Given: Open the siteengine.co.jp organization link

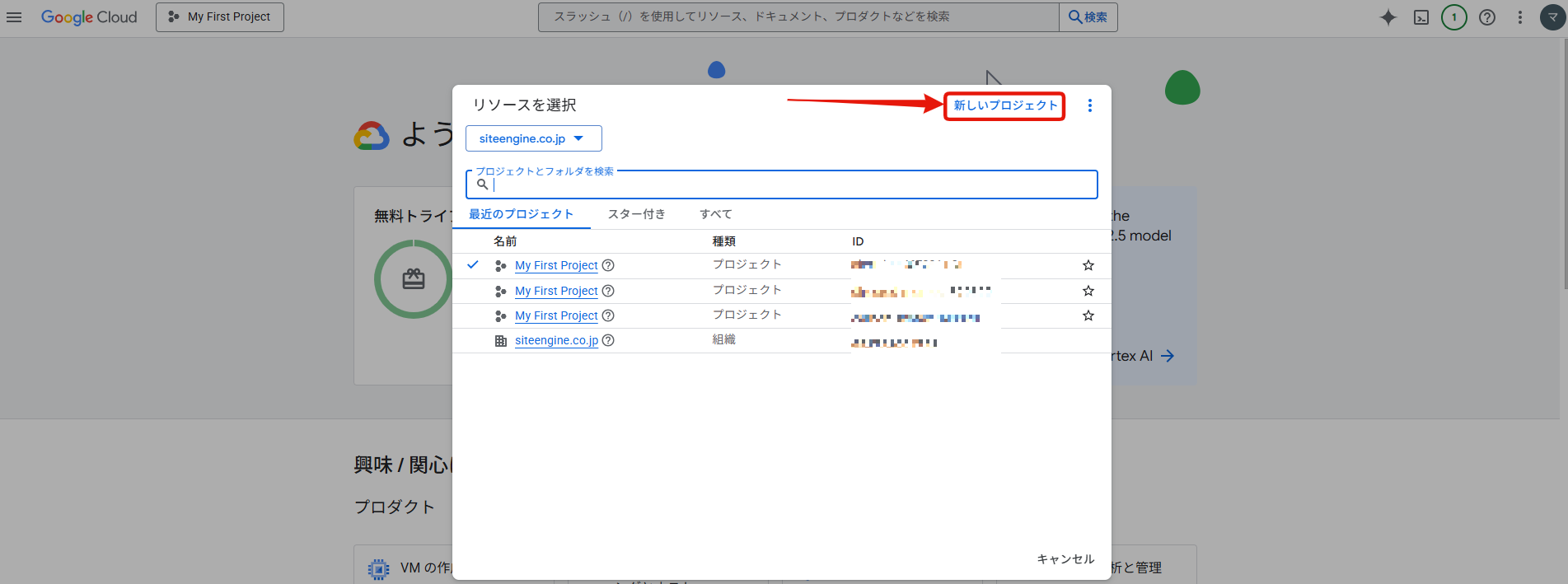Looking at the screenshot, I should pyautogui.click(x=556, y=340).
